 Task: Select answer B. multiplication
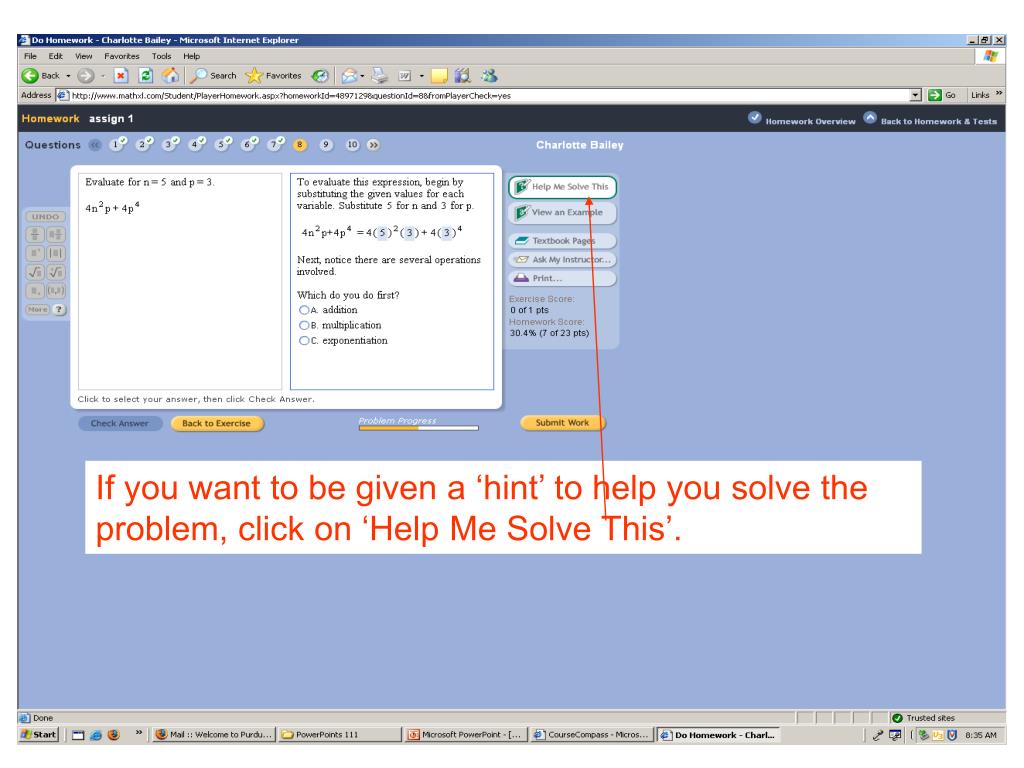[304, 325]
